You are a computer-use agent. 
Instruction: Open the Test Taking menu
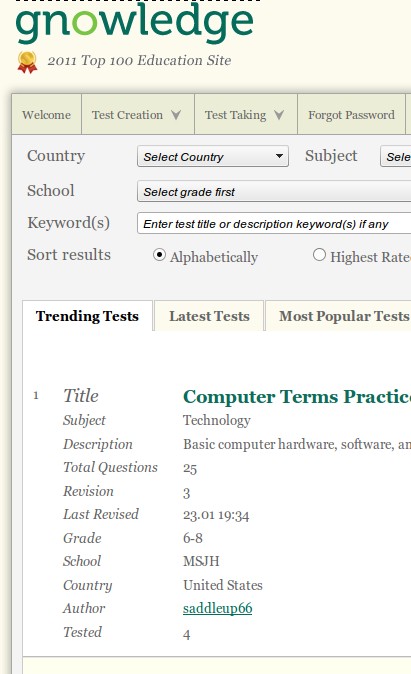pyautogui.click(x=246, y=115)
